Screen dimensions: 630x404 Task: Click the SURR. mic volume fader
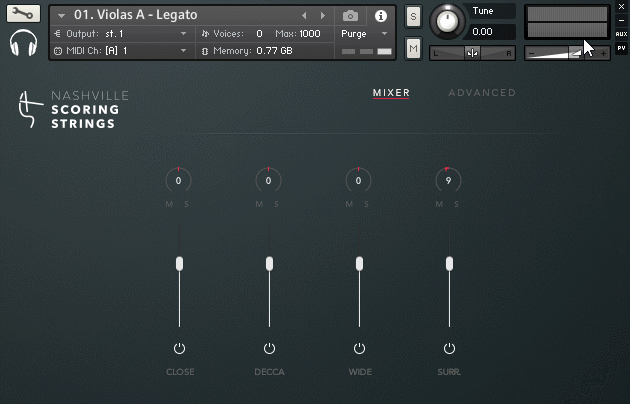[450, 264]
